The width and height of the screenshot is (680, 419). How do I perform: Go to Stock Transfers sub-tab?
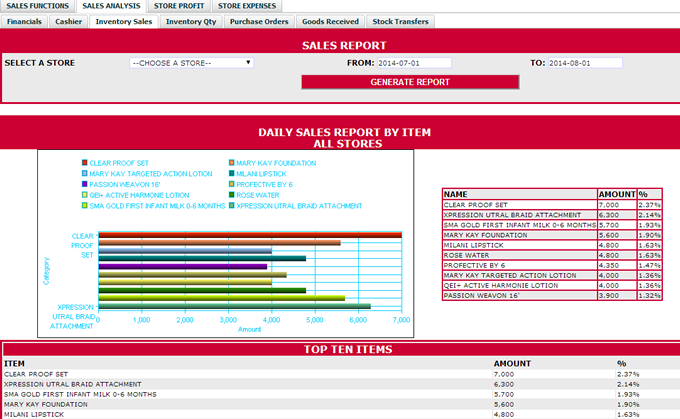point(400,22)
